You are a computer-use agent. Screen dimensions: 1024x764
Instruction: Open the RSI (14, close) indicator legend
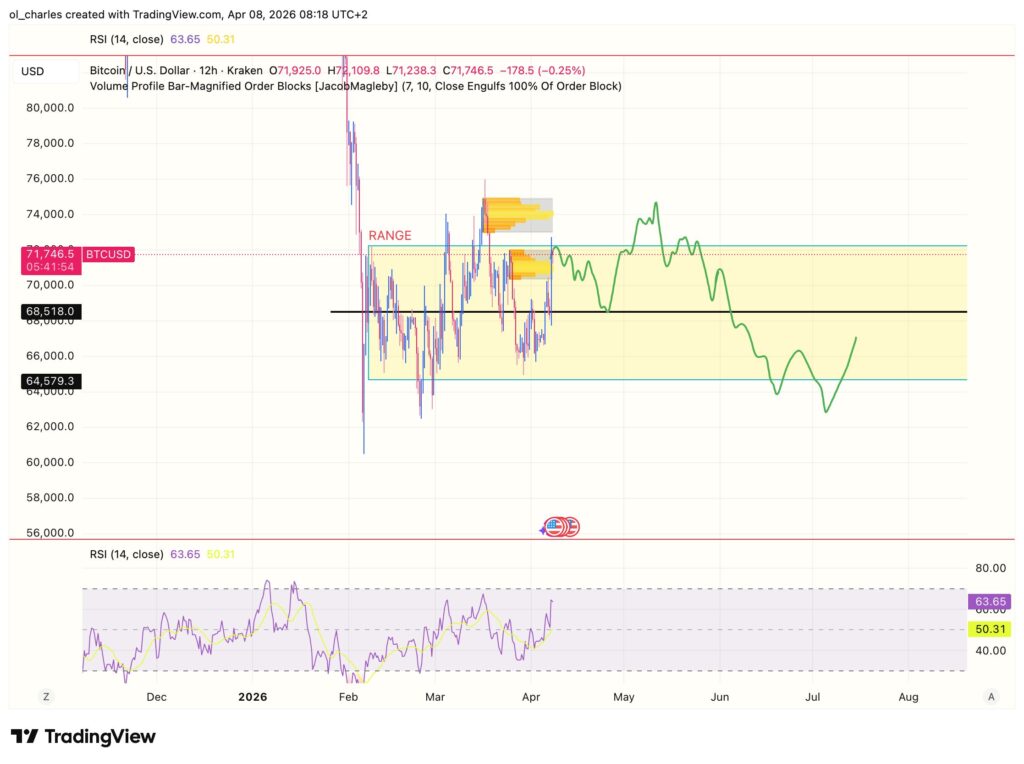(x=128, y=553)
